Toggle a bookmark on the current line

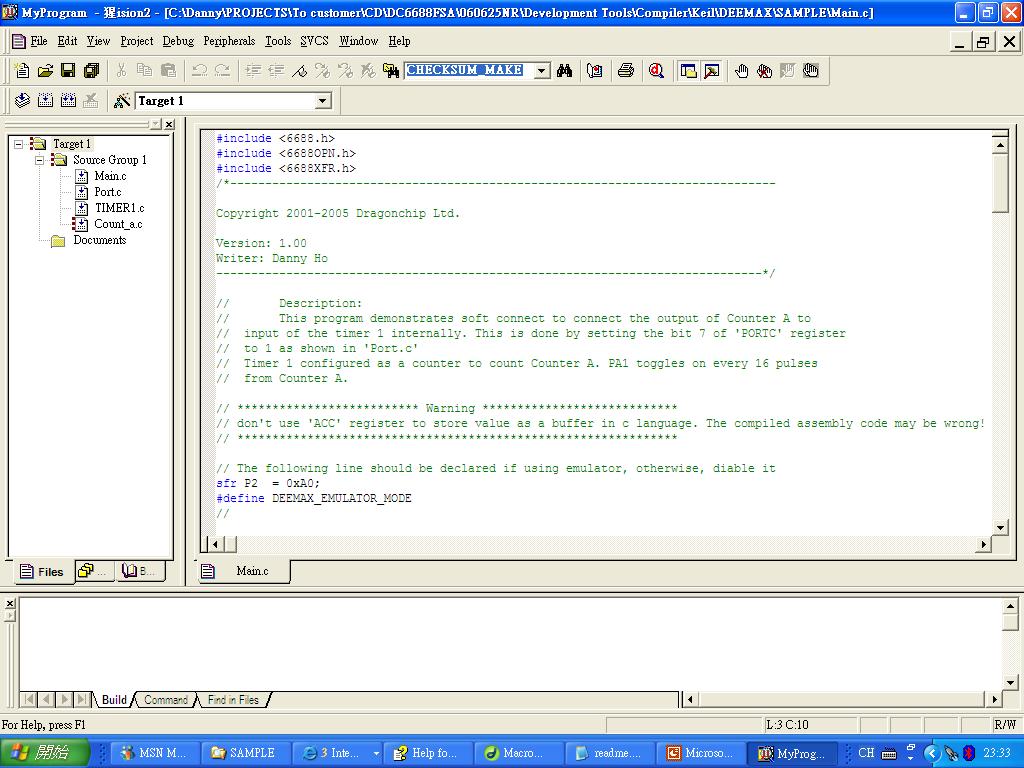(x=299, y=71)
